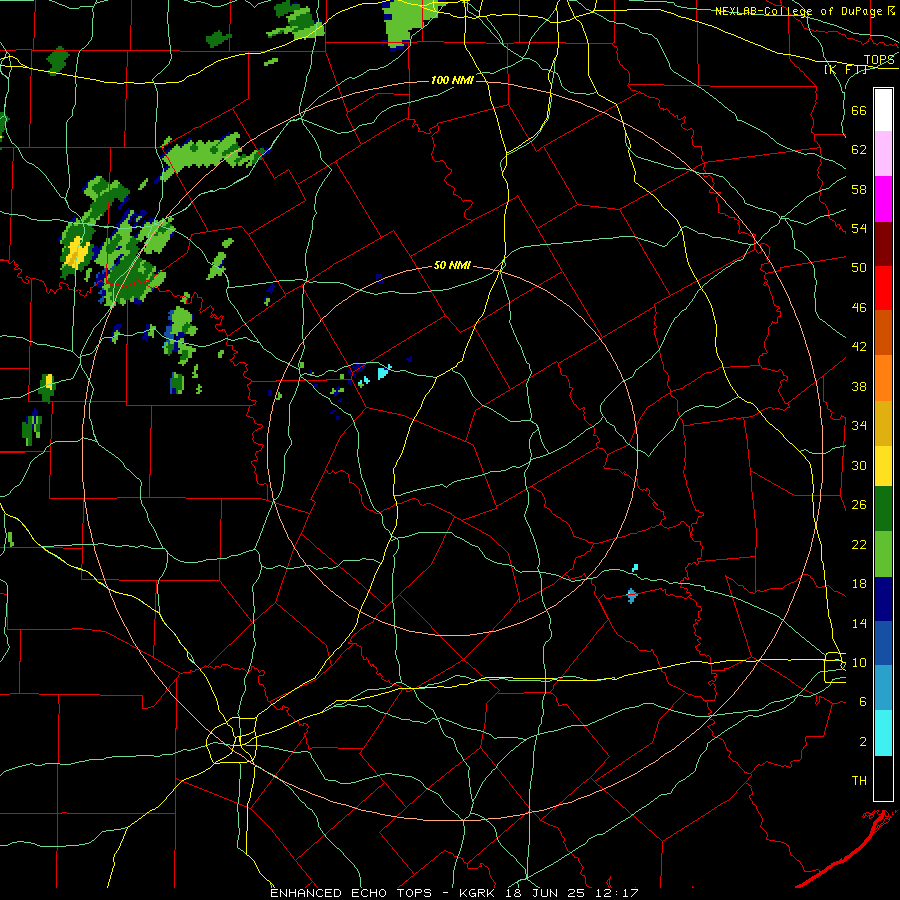The image size is (900, 900).
Task: Click the medium blue legend swatch near 10
Action: 883,643
